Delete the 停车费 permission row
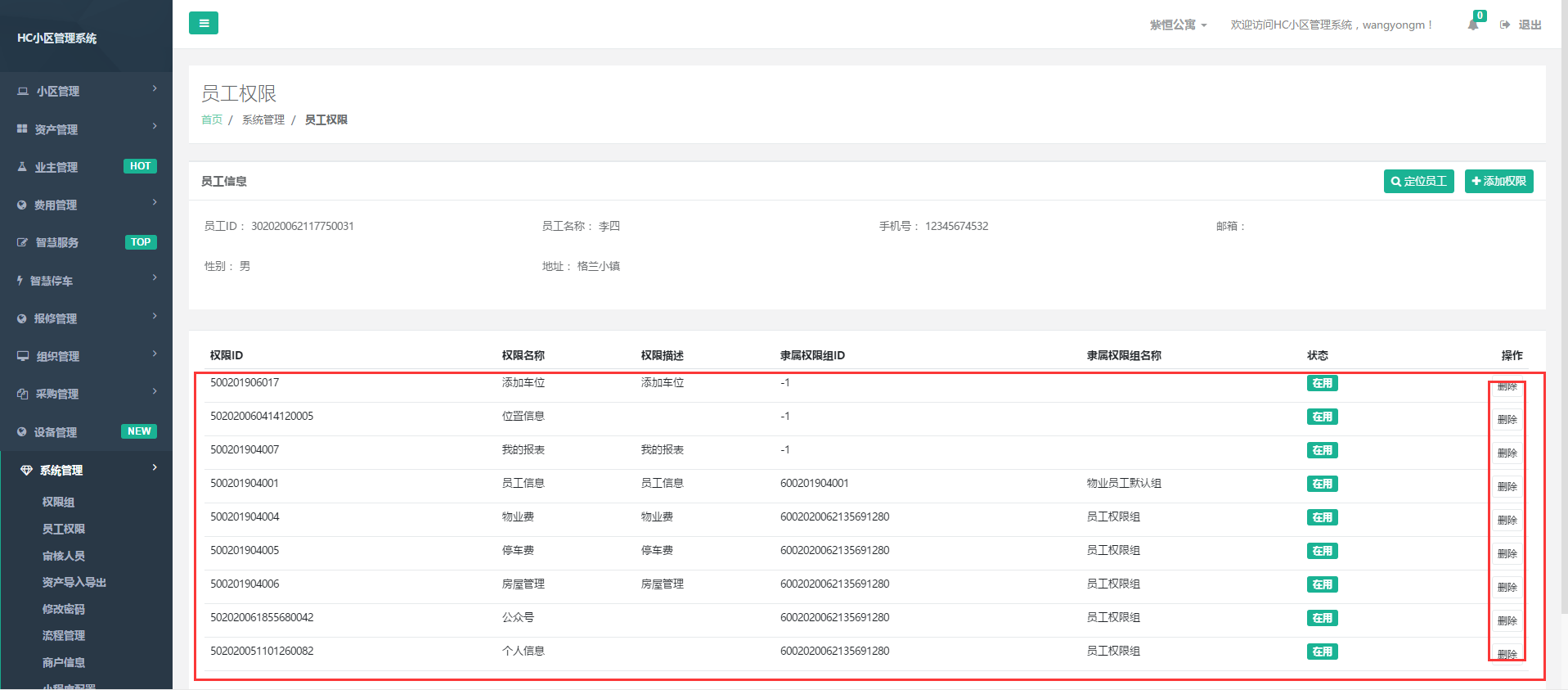 click(1507, 553)
